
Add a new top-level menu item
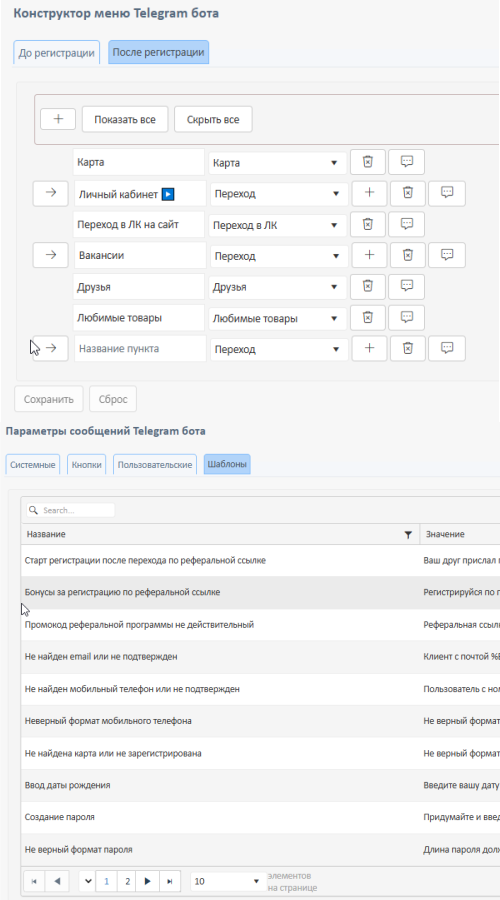point(58,119)
